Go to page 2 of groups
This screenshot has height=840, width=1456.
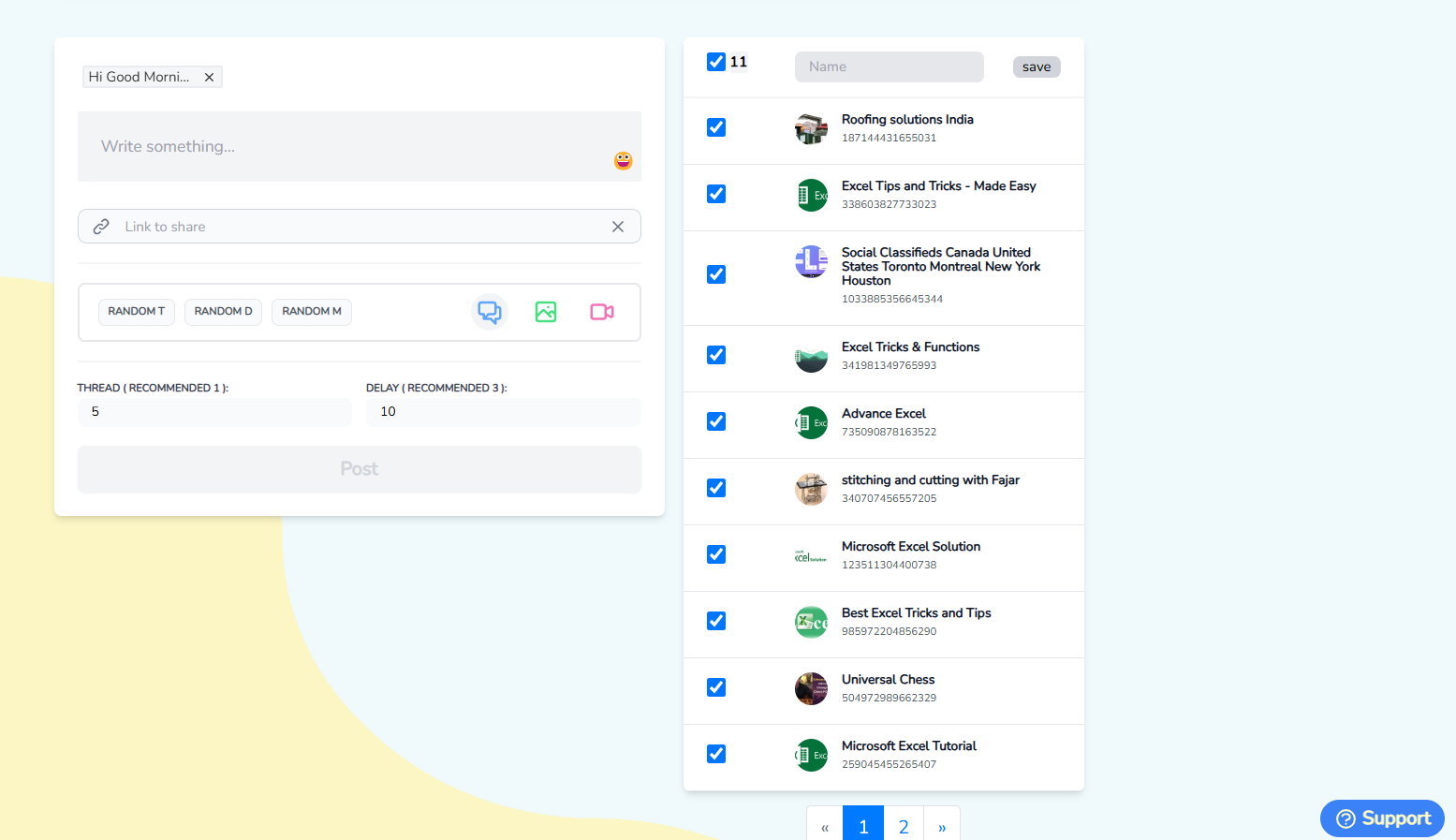pyautogui.click(x=904, y=826)
